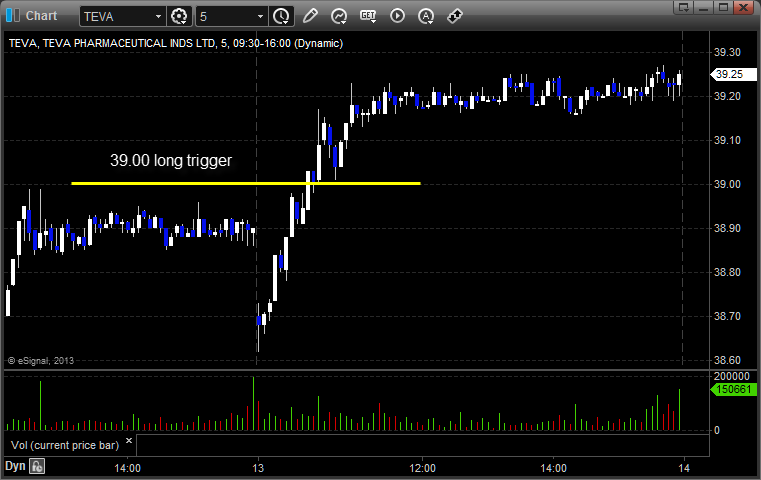Close the chart window
This screenshot has width=761, height=480.
tap(744, 7)
